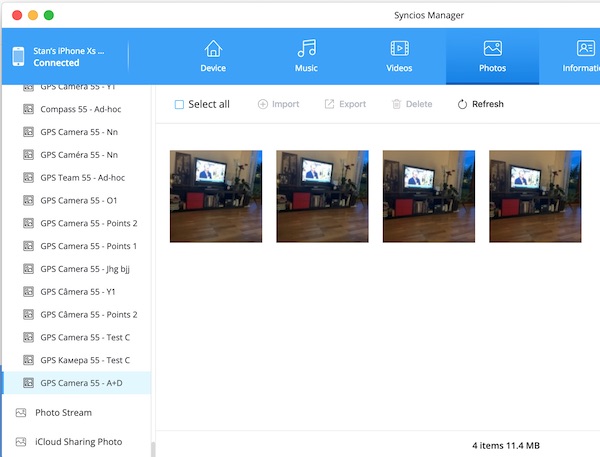Click the connected iPhone device icon

(x=17, y=57)
